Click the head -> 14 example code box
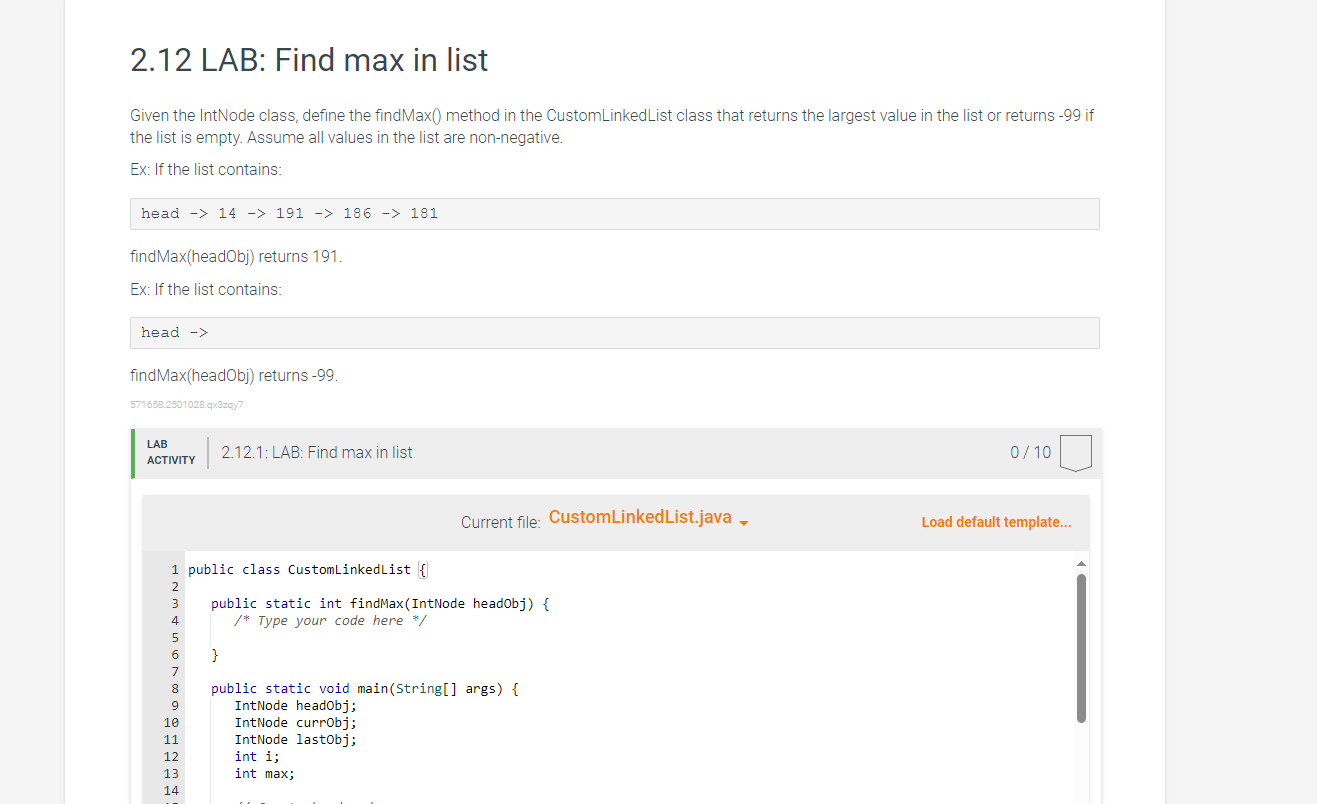The image size is (1317, 804). 614,213
